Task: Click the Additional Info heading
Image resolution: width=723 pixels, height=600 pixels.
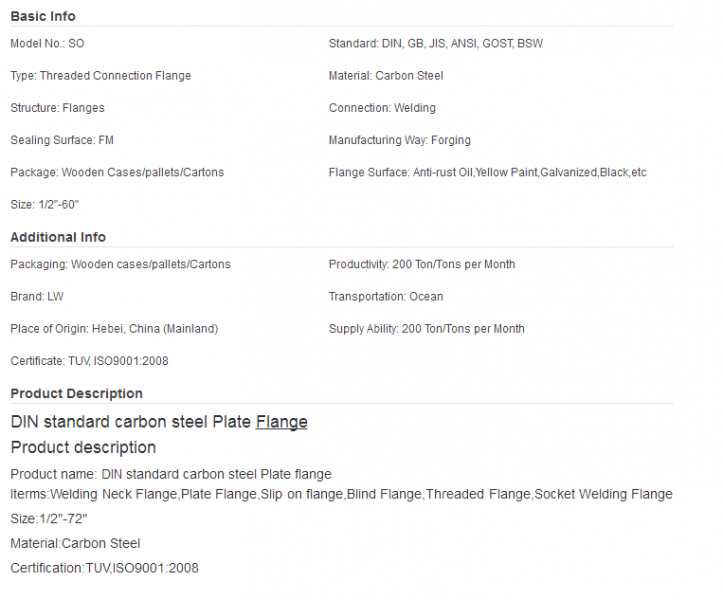Action: [x=58, y=237]
